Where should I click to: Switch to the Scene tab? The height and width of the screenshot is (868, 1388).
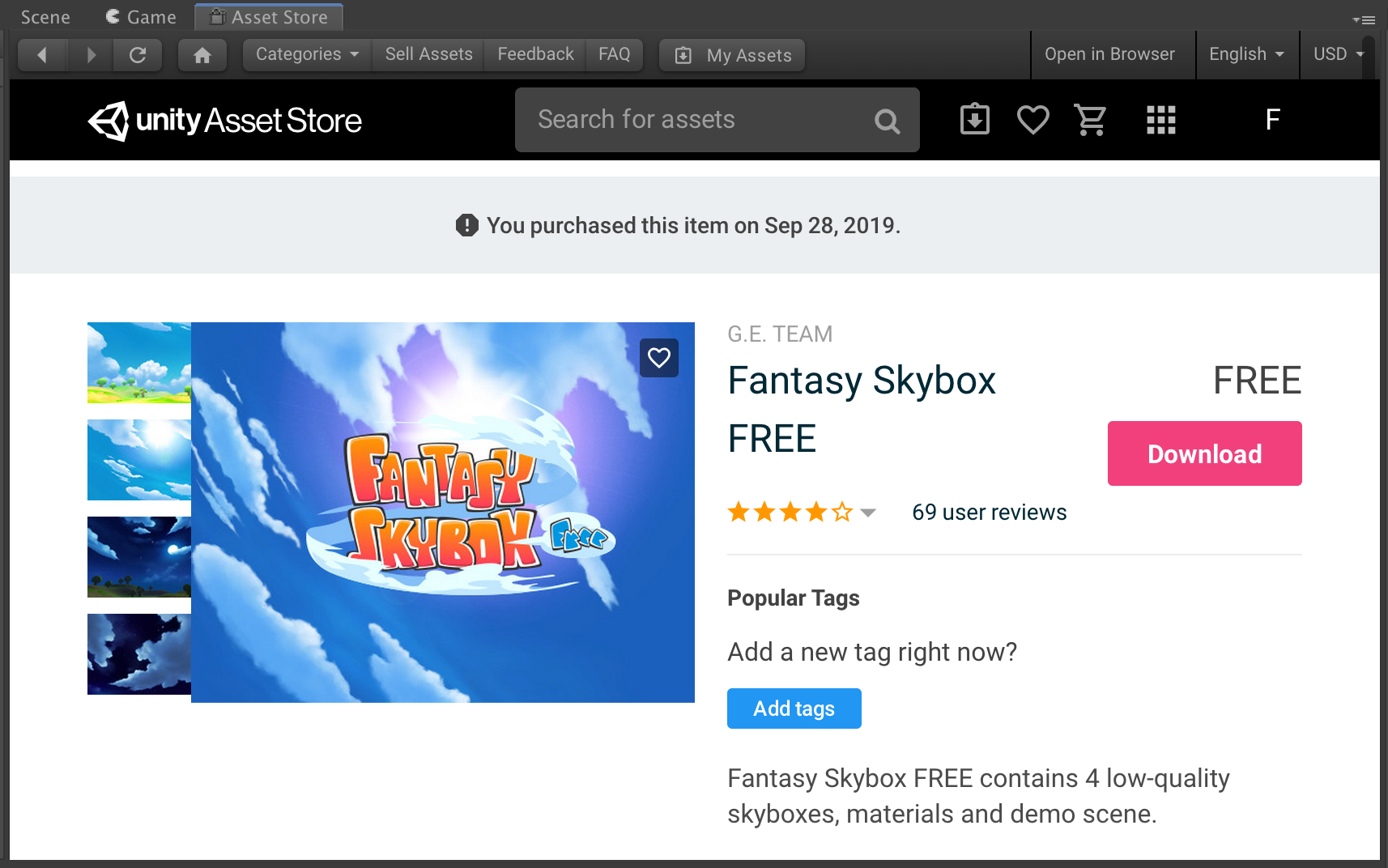coord(45,17)
